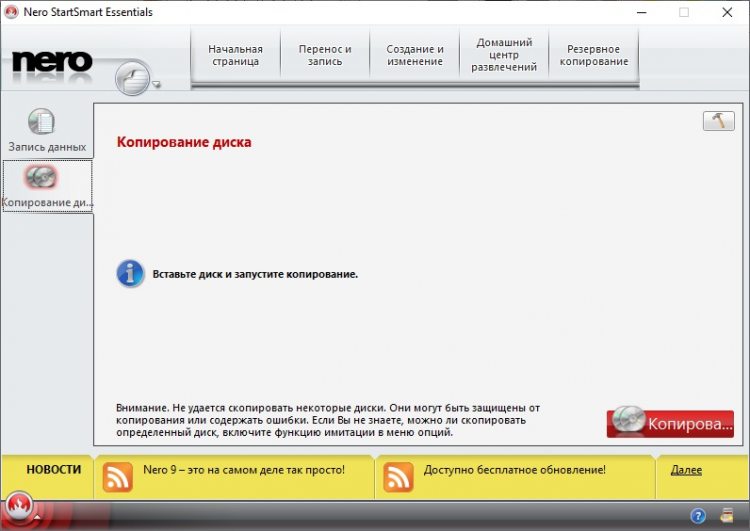Image resolution: width=750 pixels, height=531 pixels.
Task: Expand the arrow beside the Nero flame
Action: tap(38, 519)
